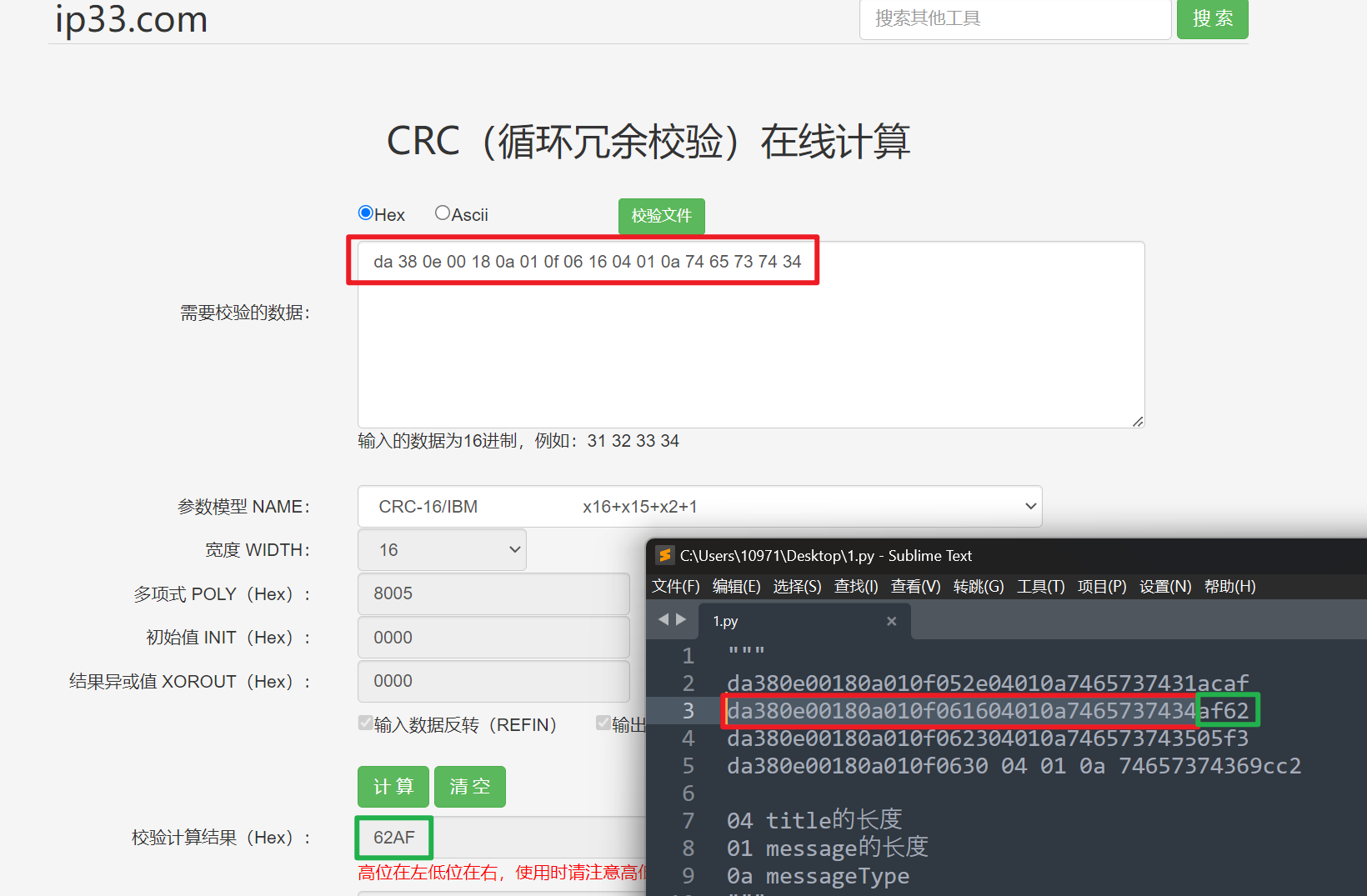The image size is (1367, 896).
Task: Click the green 搜索 search button
Action: [1213, 18]
